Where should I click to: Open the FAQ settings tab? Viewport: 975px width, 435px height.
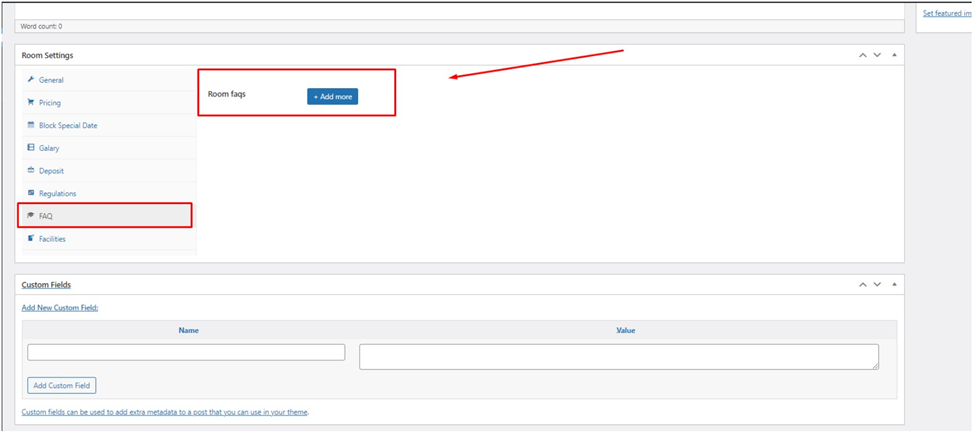click(46, 216)
